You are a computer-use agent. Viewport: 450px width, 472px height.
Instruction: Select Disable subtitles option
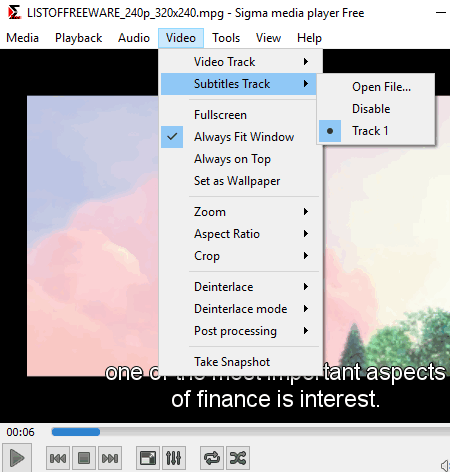[376, 109]
